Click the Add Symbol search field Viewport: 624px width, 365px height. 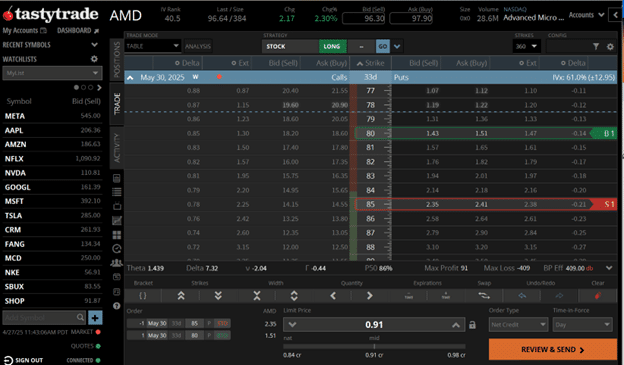pos(44,318)
